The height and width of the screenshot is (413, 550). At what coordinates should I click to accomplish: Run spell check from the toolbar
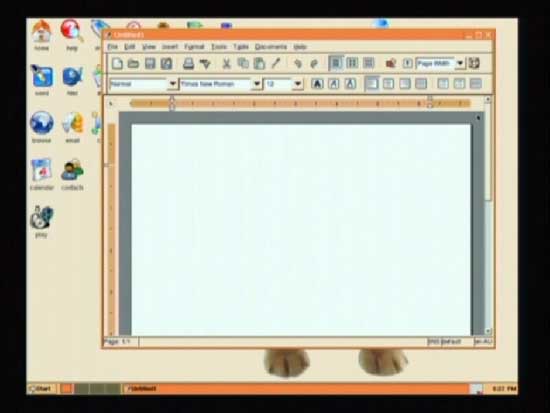pyautogui.click(x=205, y=64)
